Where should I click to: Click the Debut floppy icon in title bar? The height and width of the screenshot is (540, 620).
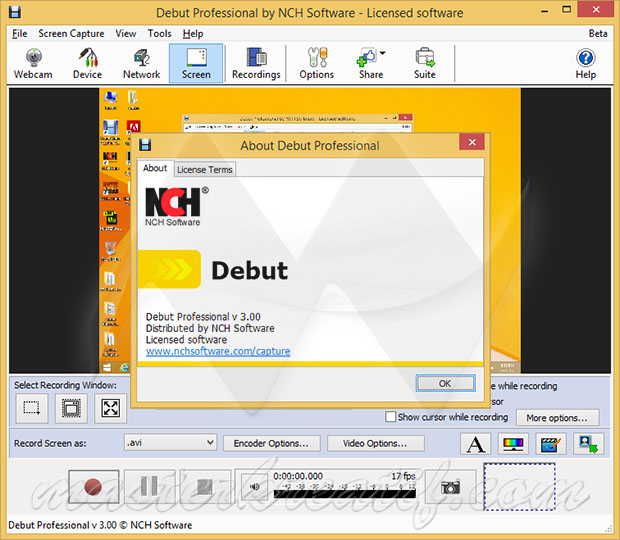point(15,12)
